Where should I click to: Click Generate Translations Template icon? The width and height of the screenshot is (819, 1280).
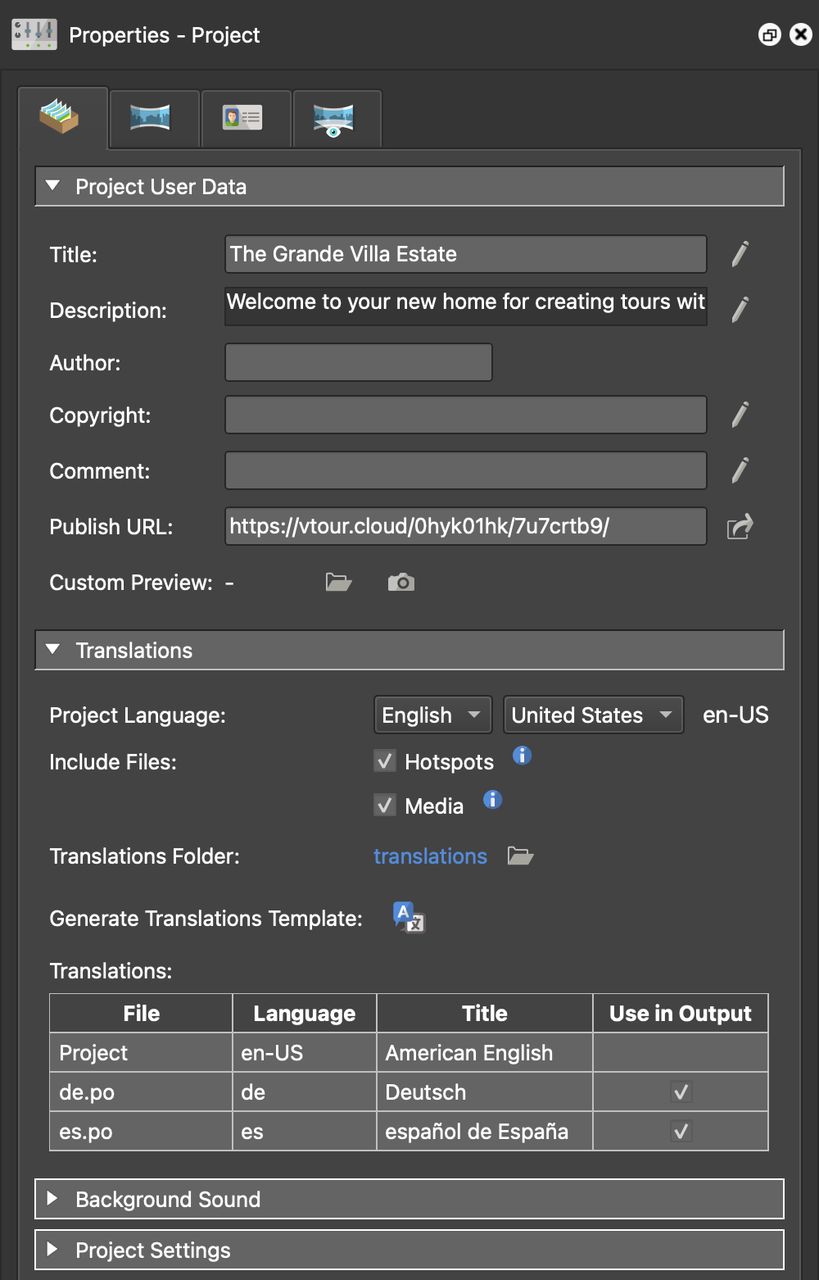409,917
